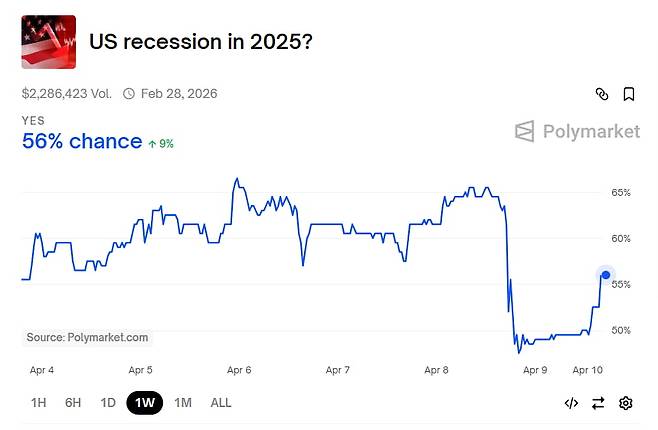Screen dimensions: 658x430
Task: Click the 56% chance value
Action: click(x=82, y=141)
